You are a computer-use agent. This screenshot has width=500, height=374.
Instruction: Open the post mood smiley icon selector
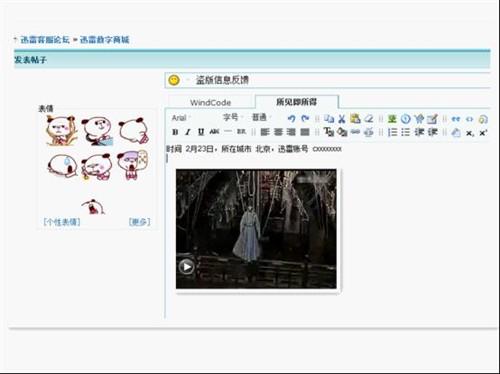pos(174,80)
